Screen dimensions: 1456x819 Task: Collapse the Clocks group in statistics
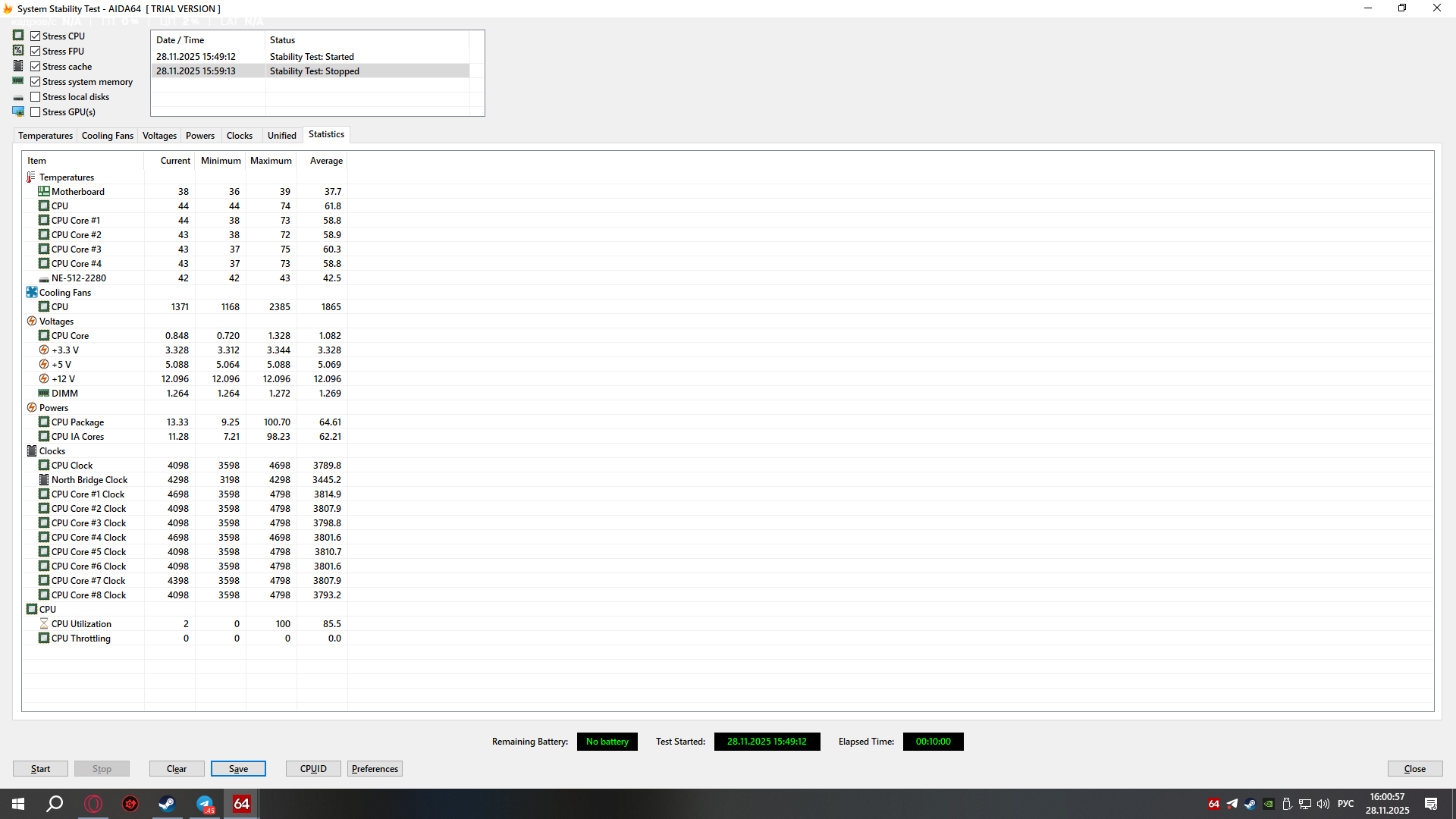[31, 450]
